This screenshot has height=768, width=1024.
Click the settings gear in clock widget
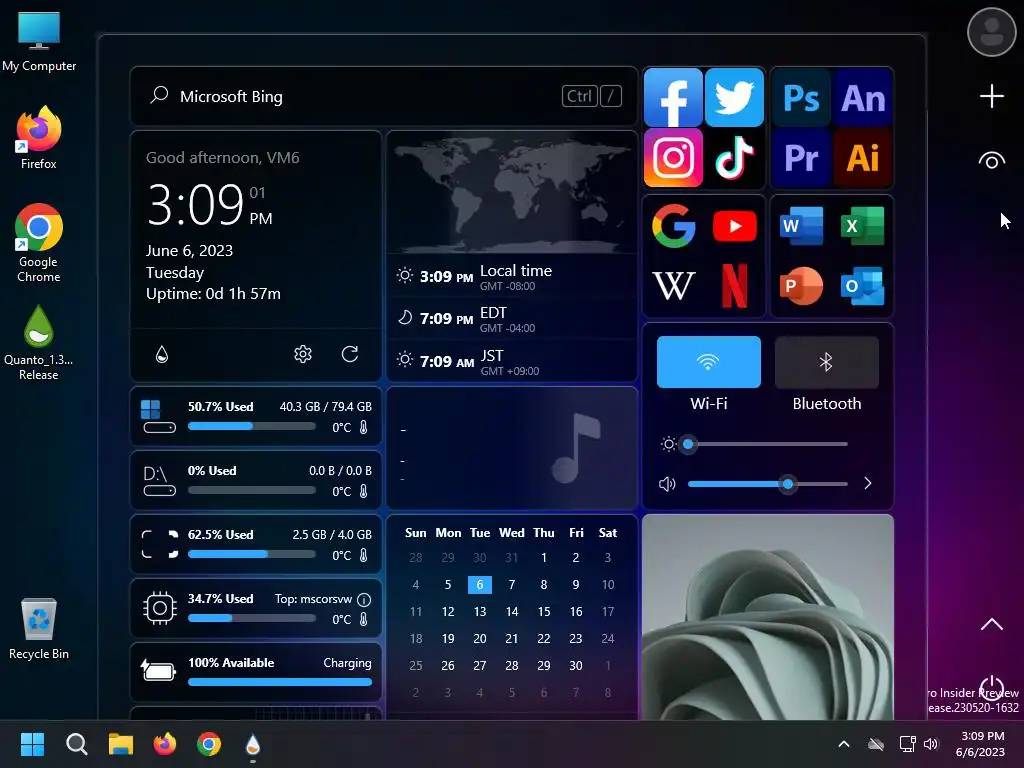point(302,354)
